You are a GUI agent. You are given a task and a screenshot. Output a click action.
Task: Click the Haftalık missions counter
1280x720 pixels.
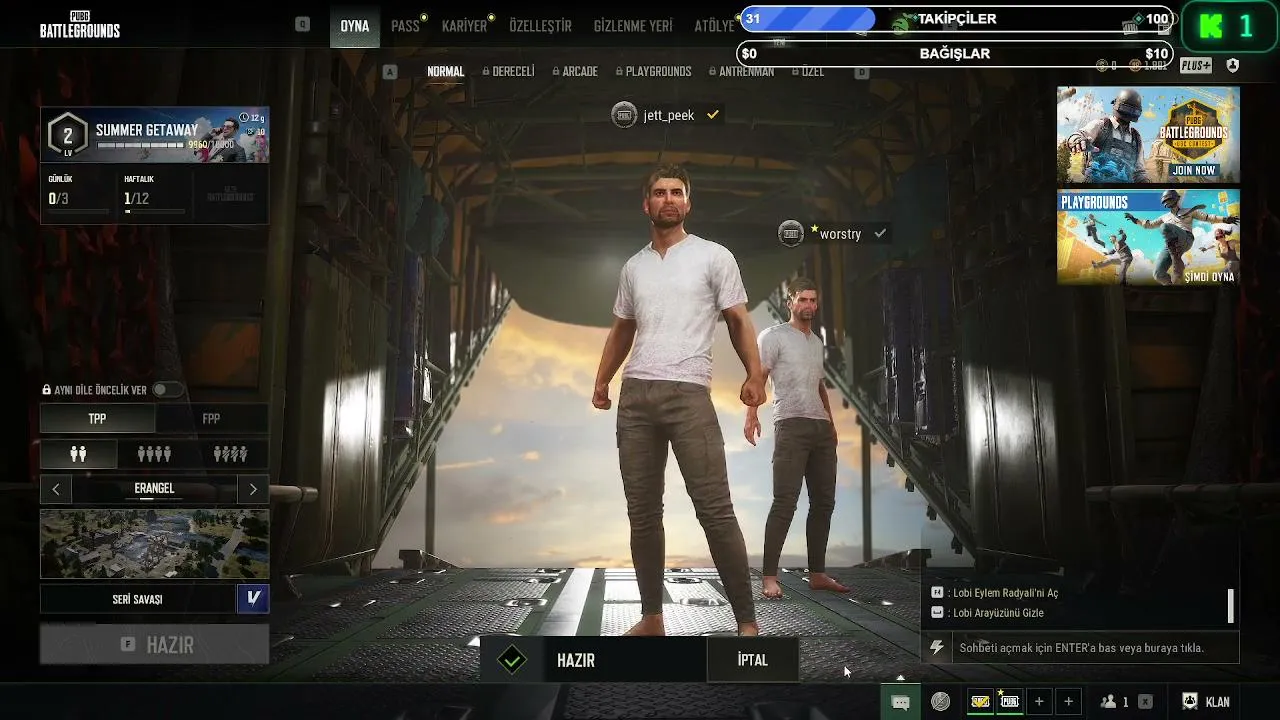(x=152, y=193)
